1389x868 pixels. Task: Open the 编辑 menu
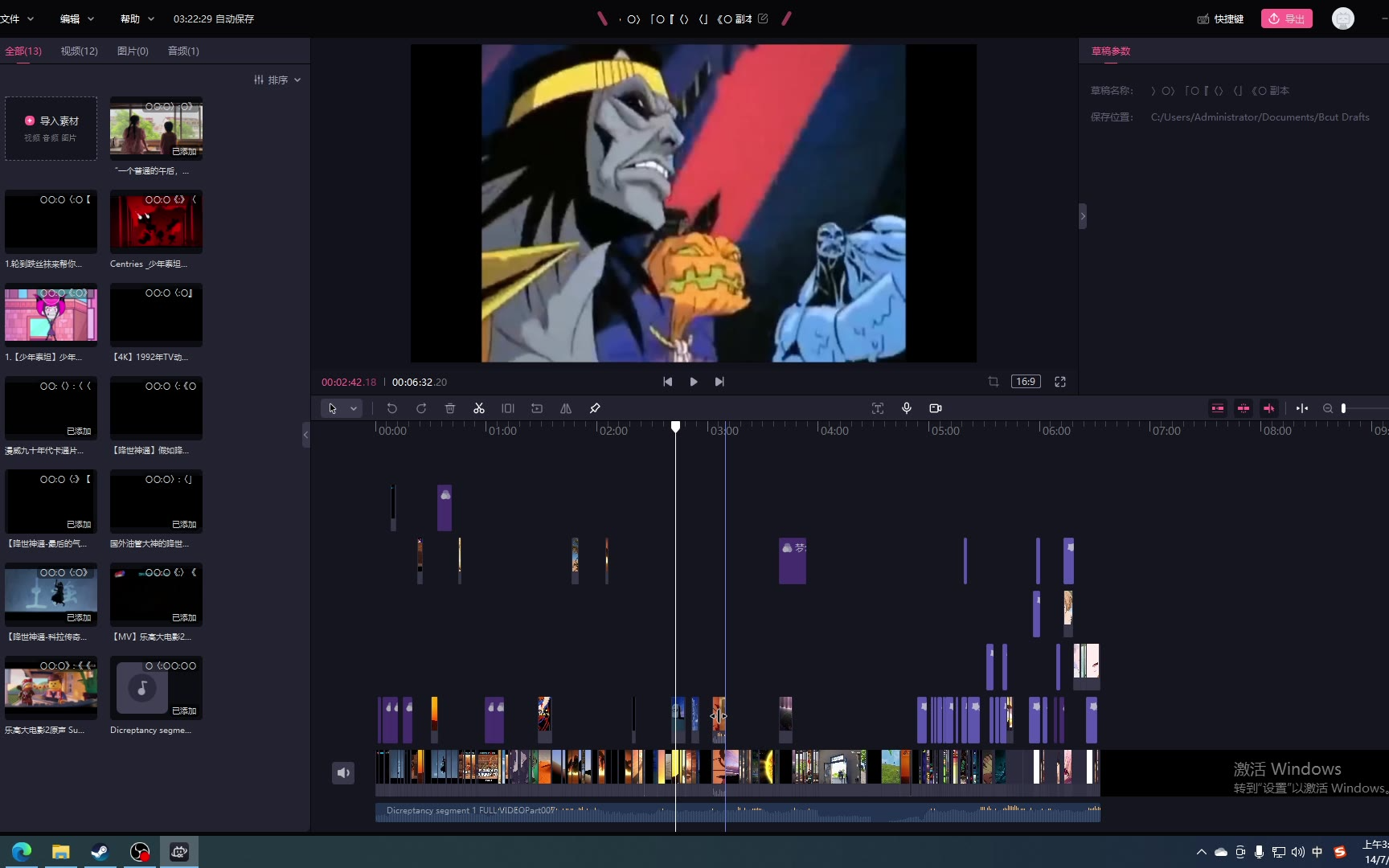(77, 18)
